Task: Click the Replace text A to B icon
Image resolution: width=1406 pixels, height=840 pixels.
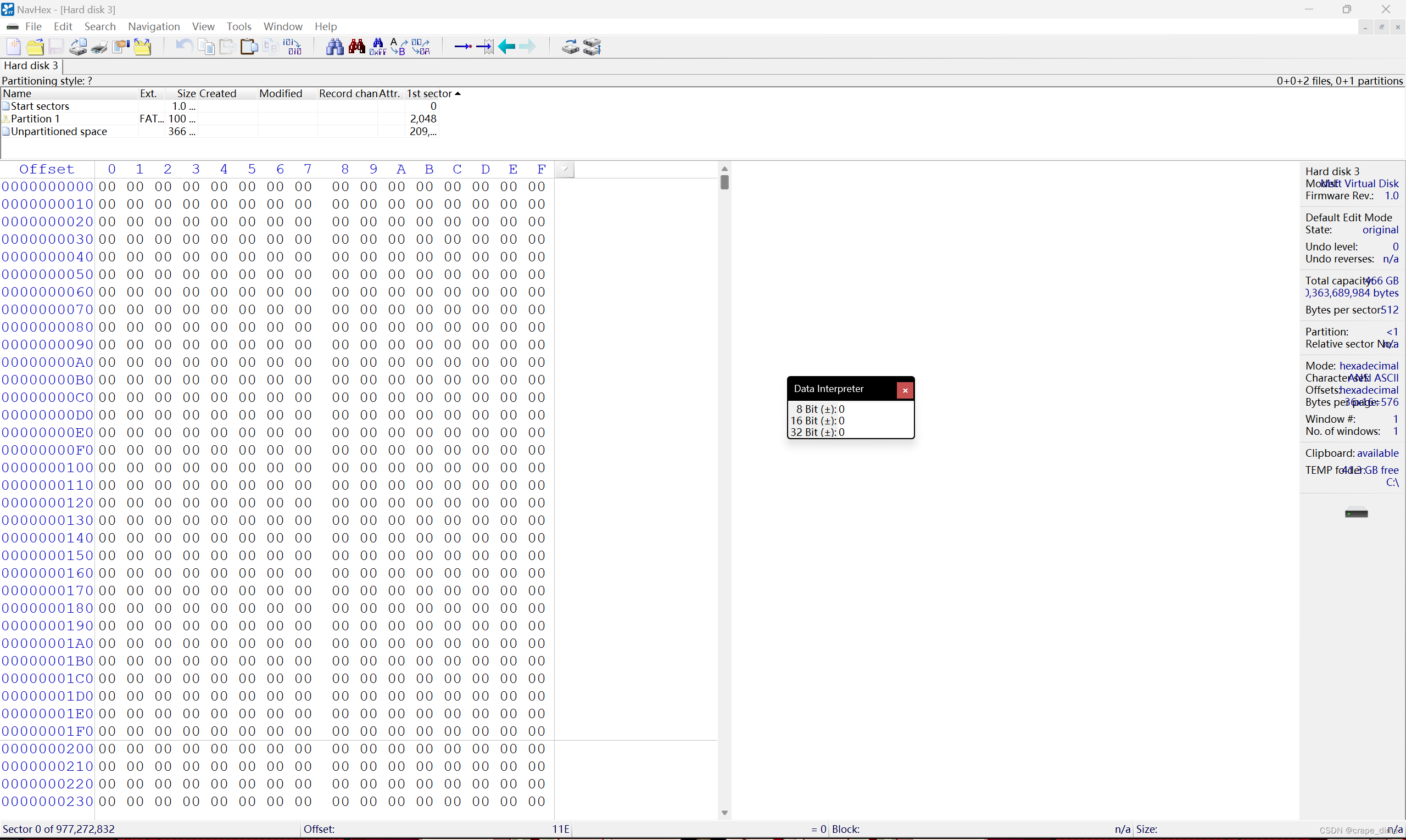Action: point(399,47)
